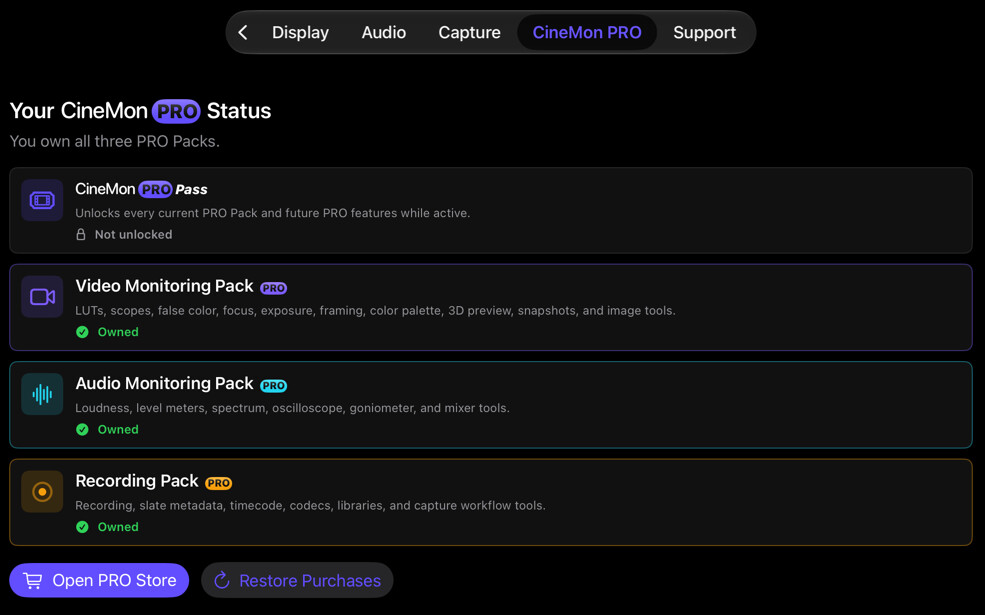The width and height of the screenshot is (985, 615).
Task: Open the PRO Store
Action: [99, 580]
